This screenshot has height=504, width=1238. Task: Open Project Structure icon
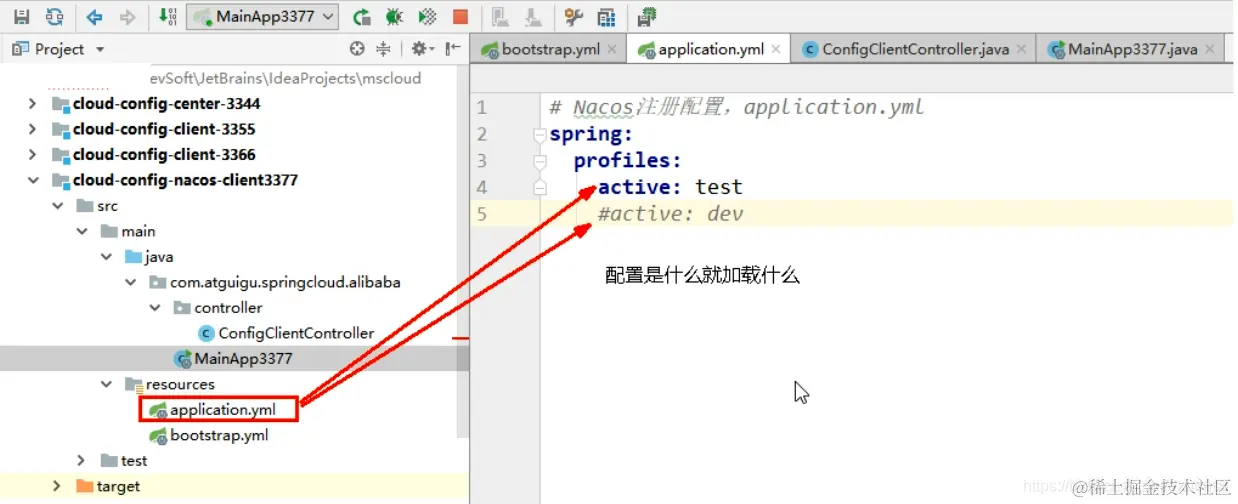click(606, 17)
